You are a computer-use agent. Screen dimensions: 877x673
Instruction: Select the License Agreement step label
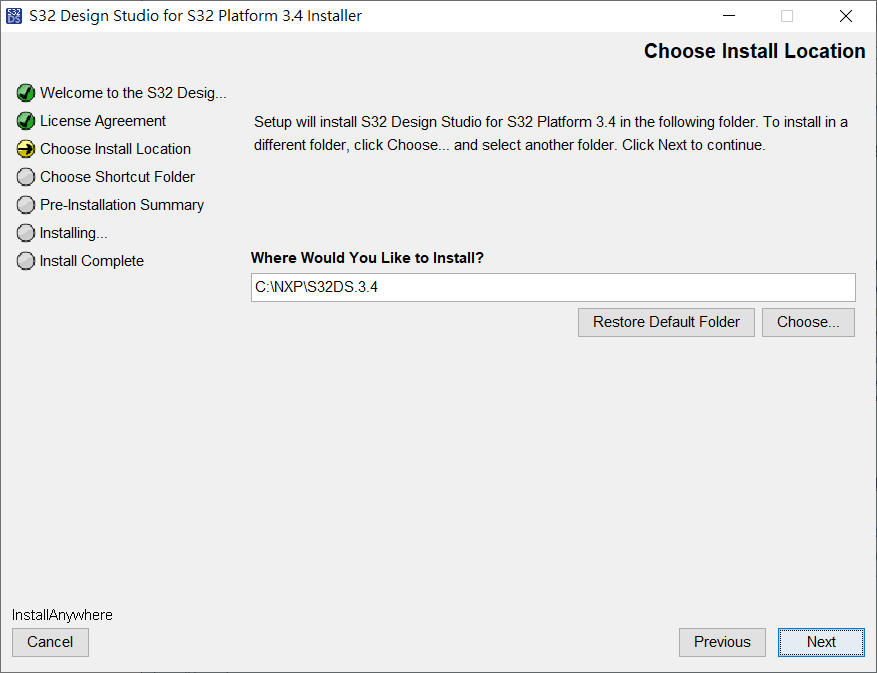pyautogui.click(x=103, y=121)
